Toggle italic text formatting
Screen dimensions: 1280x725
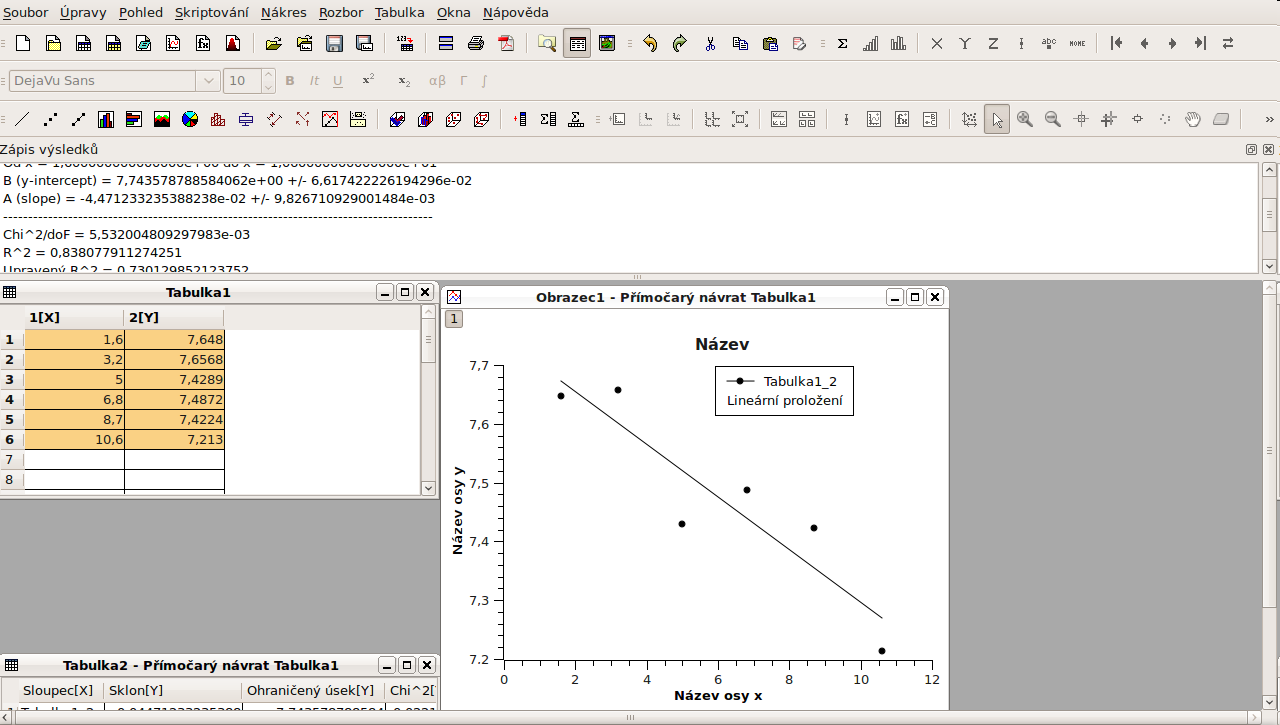tap(314, 81)
